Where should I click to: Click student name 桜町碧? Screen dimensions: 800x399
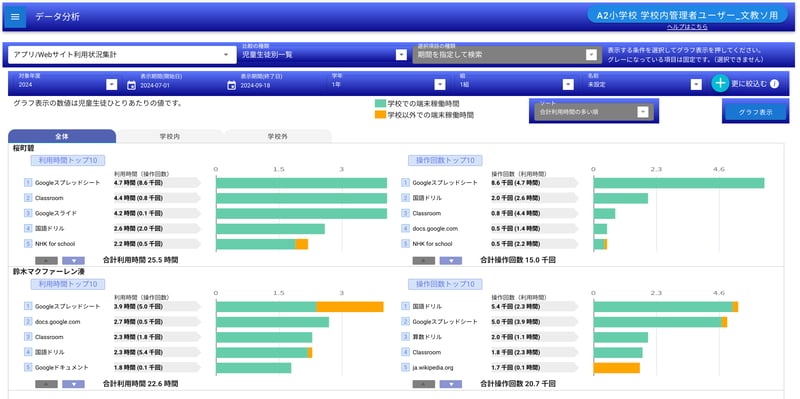[x=23, y=149]
